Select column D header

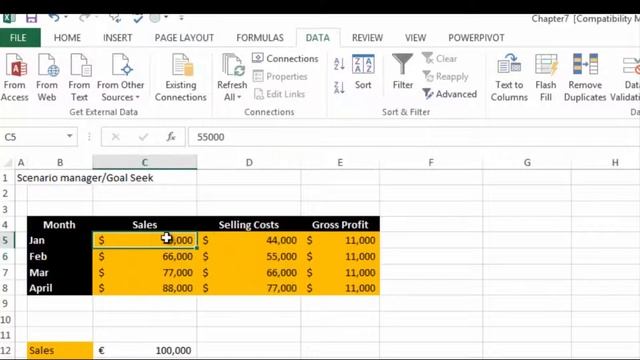(x=249, y=162)
